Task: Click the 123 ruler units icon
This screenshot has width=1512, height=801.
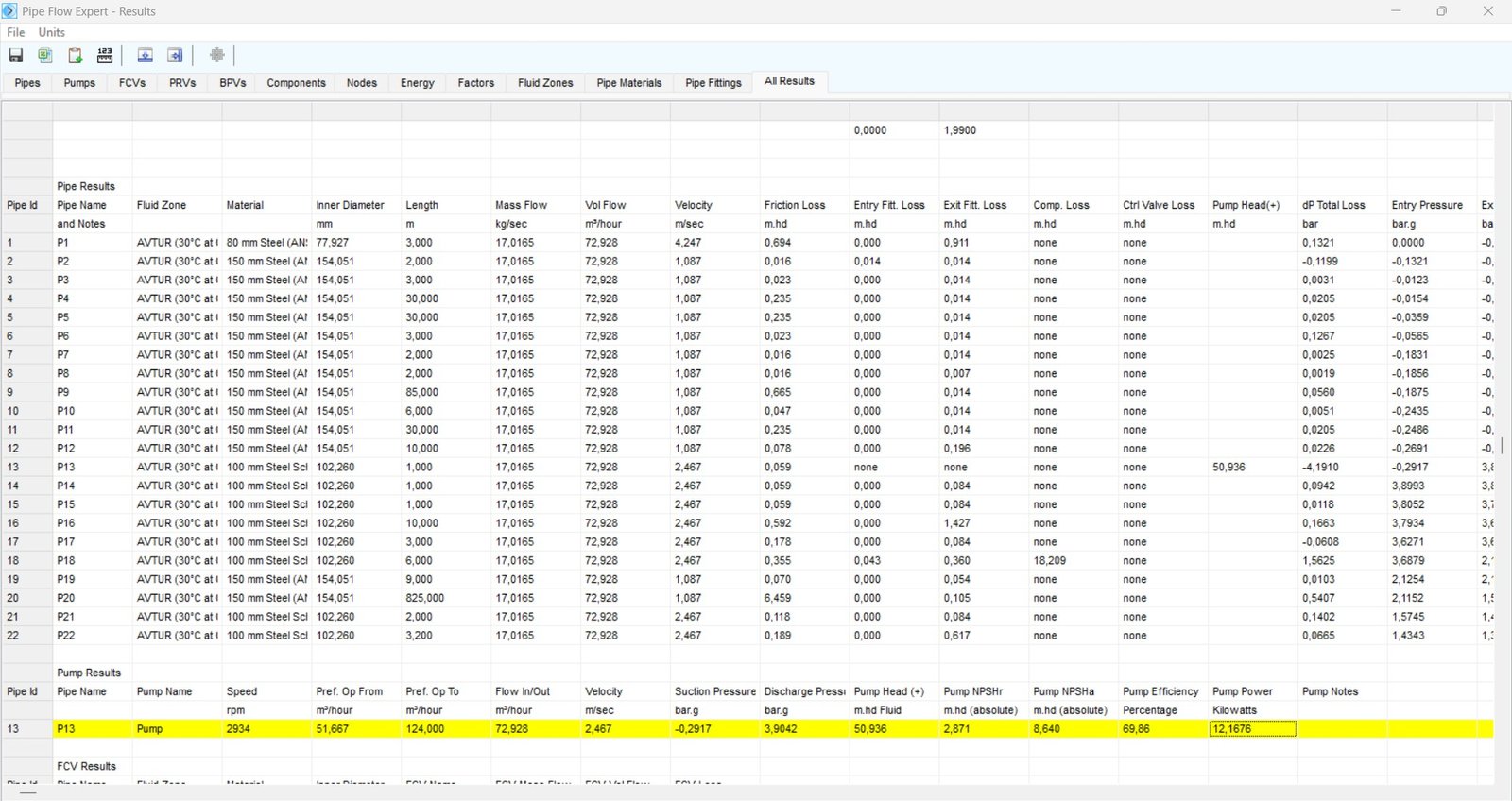Action: [105, 56]
